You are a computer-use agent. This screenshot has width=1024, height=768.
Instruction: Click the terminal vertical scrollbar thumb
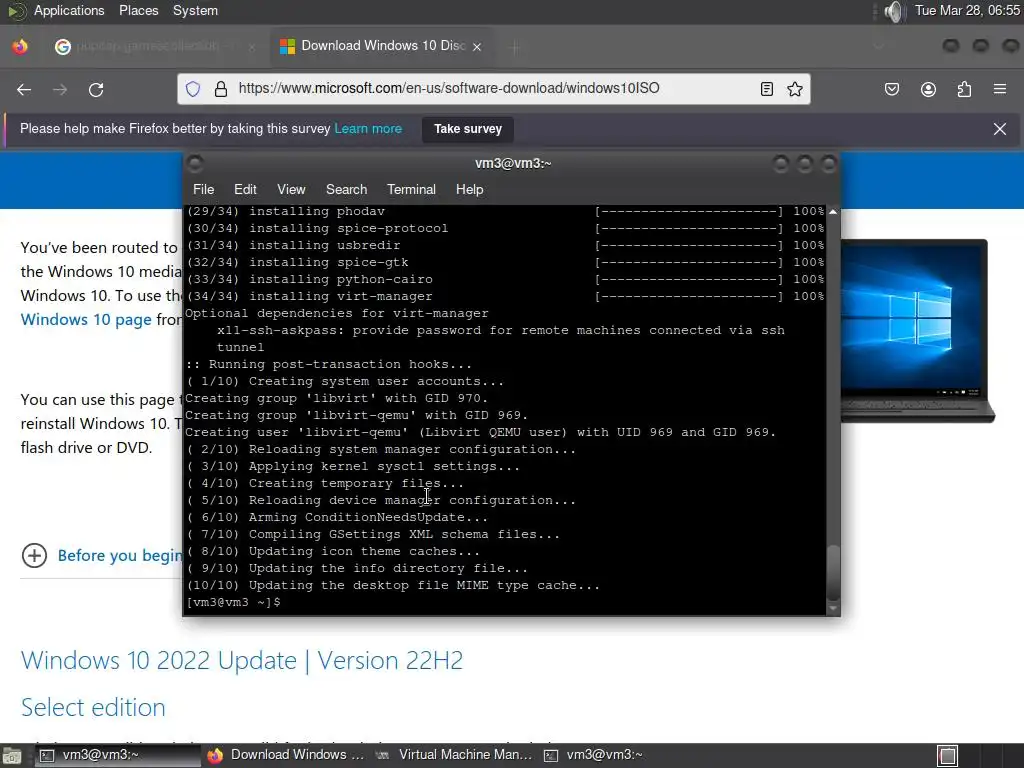(x=833, y=572)
